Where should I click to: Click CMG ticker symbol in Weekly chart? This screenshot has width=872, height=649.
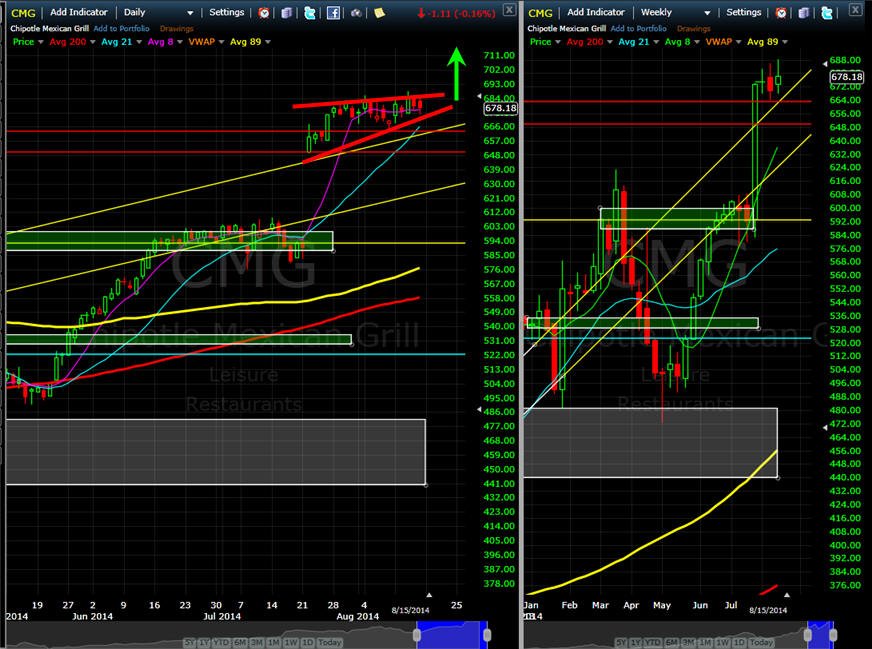[541, 13]
